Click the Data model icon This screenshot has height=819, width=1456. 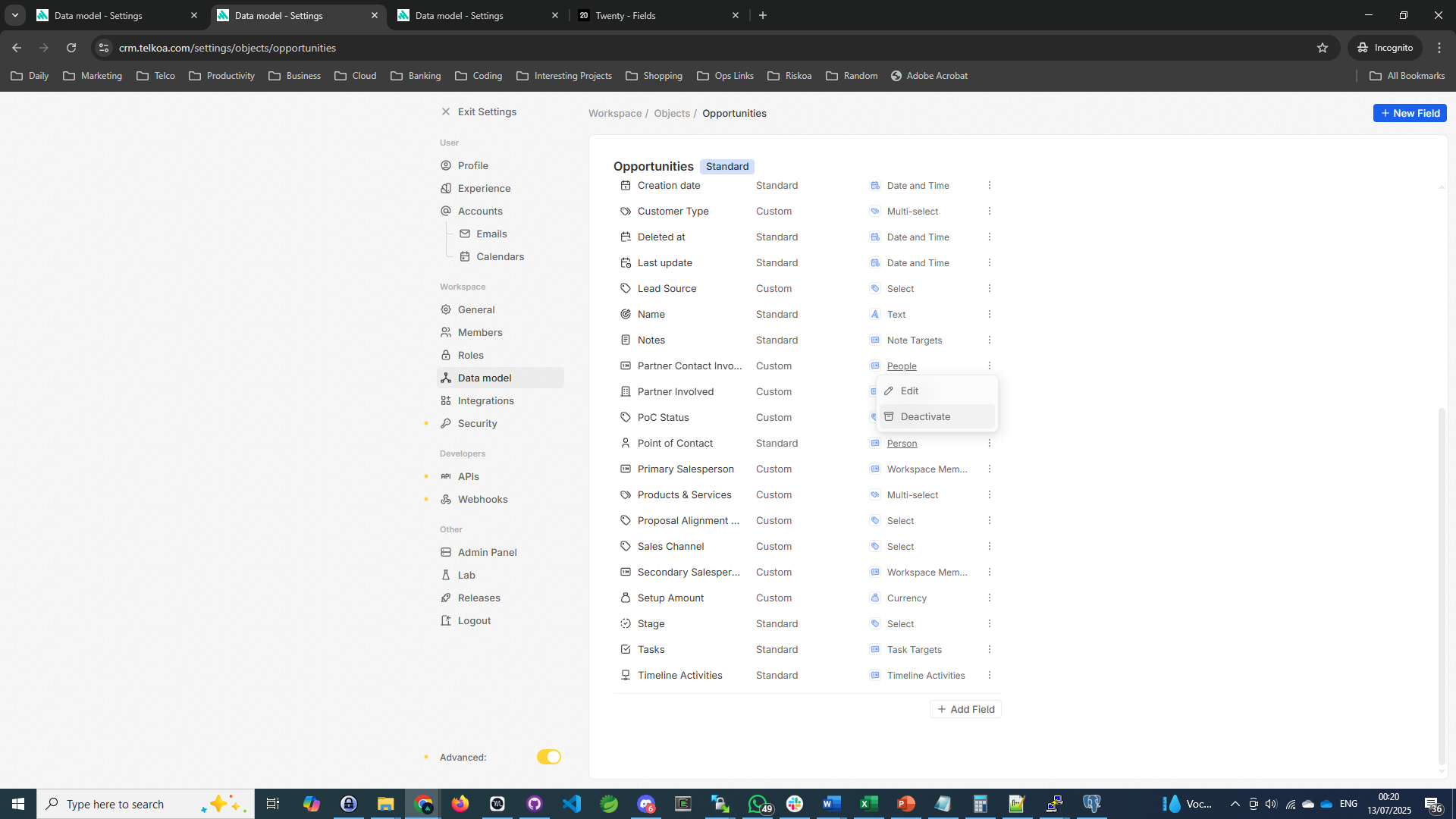tap(446, 378)
